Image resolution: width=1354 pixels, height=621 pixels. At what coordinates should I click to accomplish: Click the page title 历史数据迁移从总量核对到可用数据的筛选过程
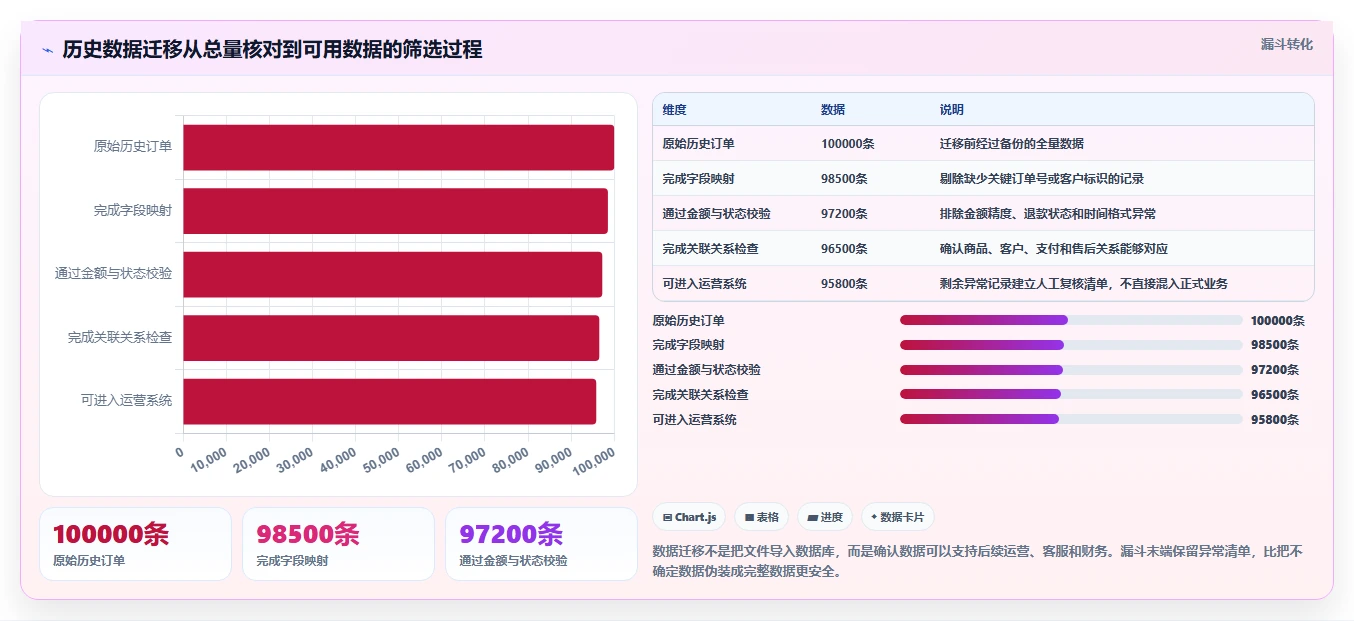pos(273,49)
